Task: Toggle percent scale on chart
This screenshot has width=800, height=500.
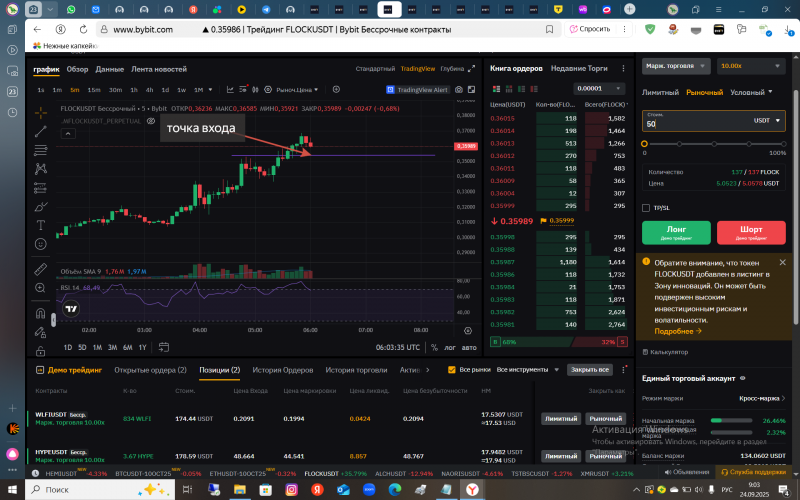Action: [x=434, y=347]
